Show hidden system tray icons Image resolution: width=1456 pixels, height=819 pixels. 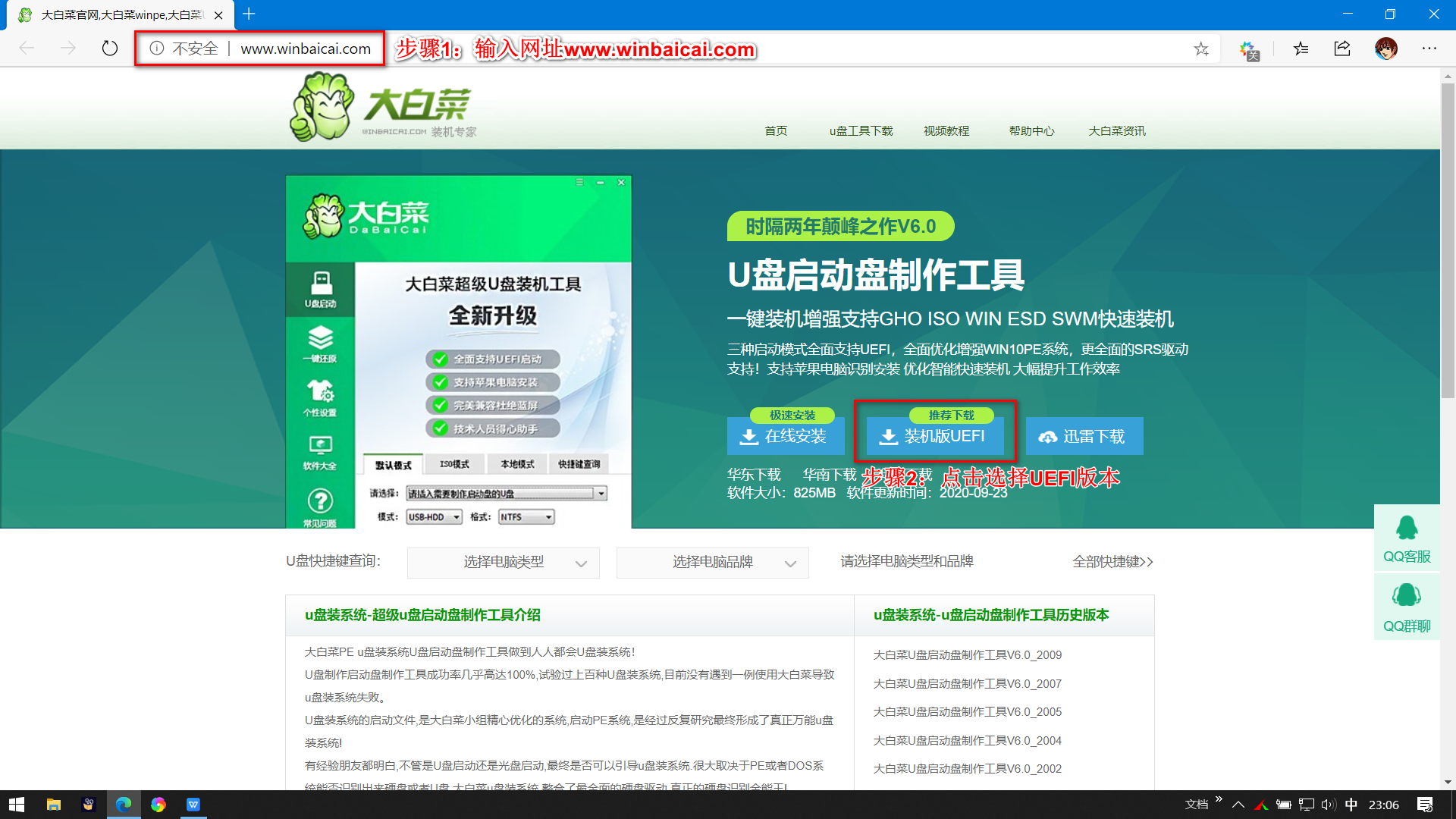coord(1238,805)
